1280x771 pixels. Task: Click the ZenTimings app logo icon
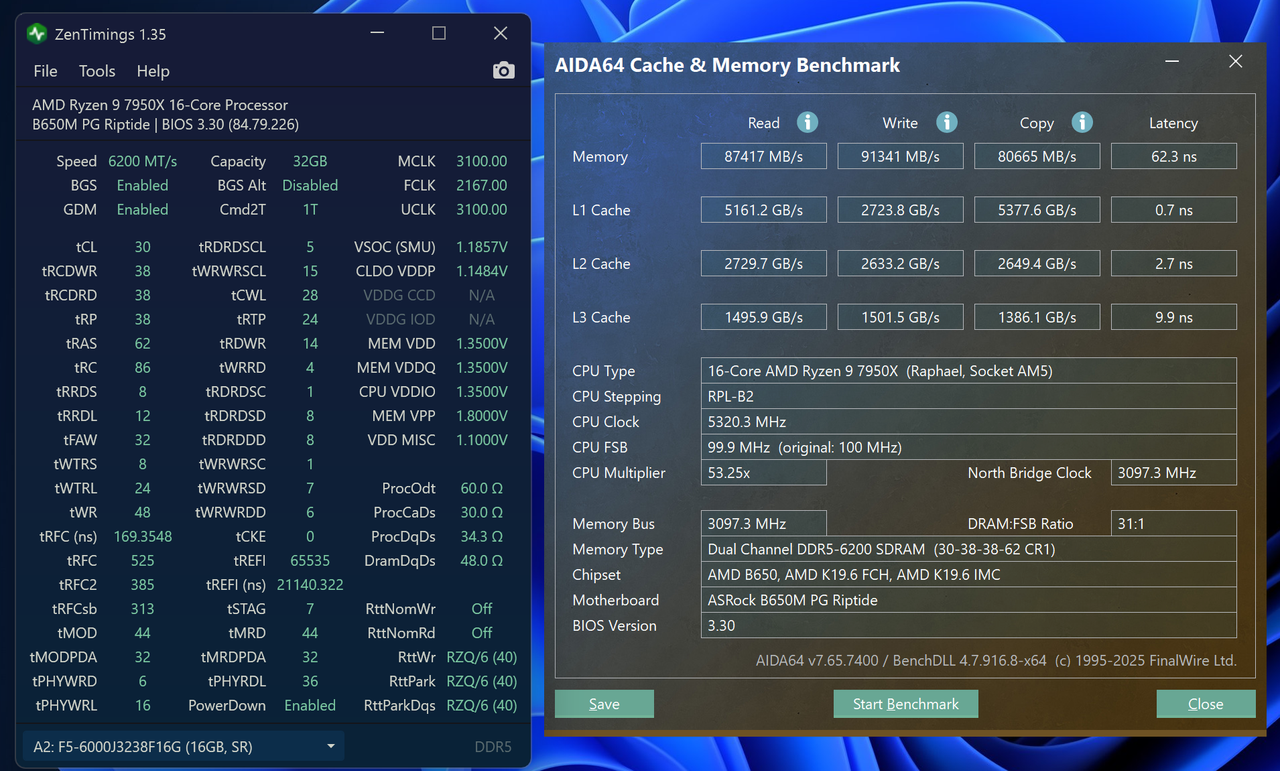tap(37, 34)
